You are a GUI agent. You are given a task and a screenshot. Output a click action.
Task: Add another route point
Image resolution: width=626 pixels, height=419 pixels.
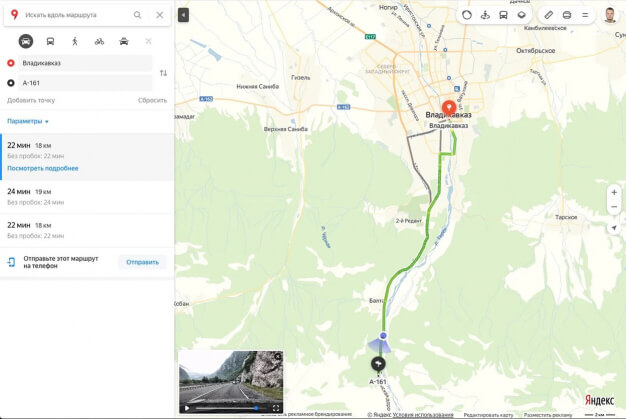(x=31, y=100)
